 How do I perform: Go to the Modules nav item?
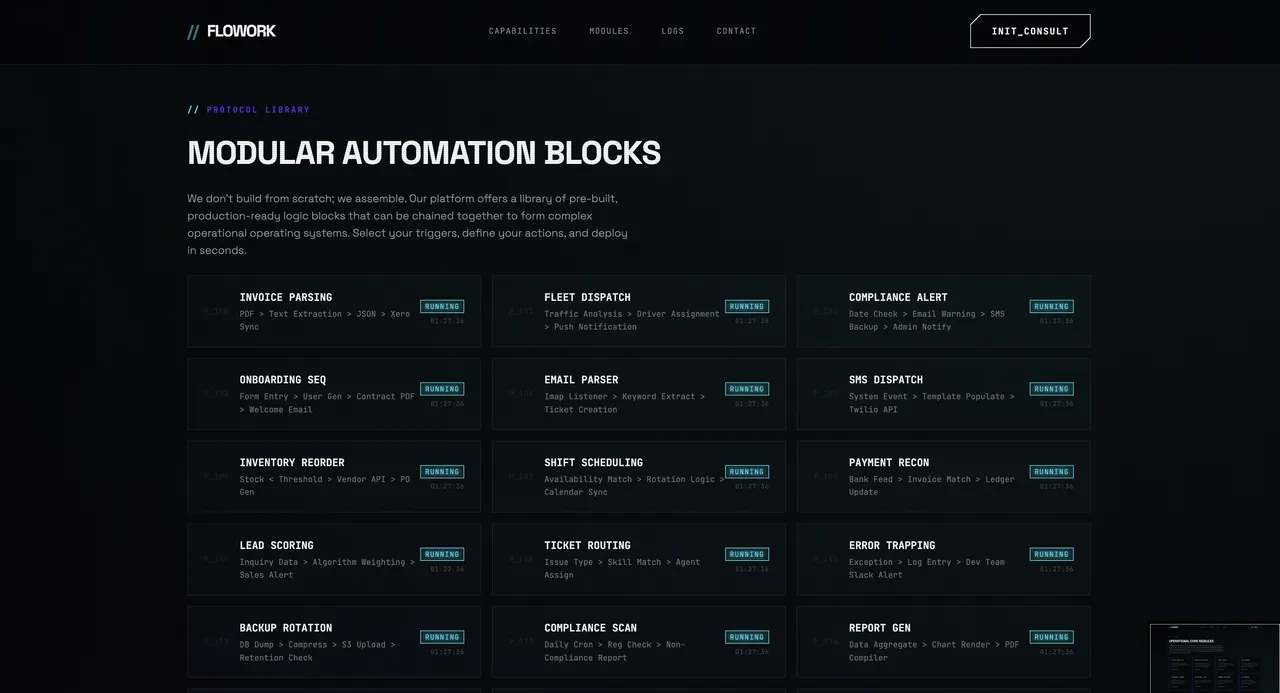coord(609,31)
